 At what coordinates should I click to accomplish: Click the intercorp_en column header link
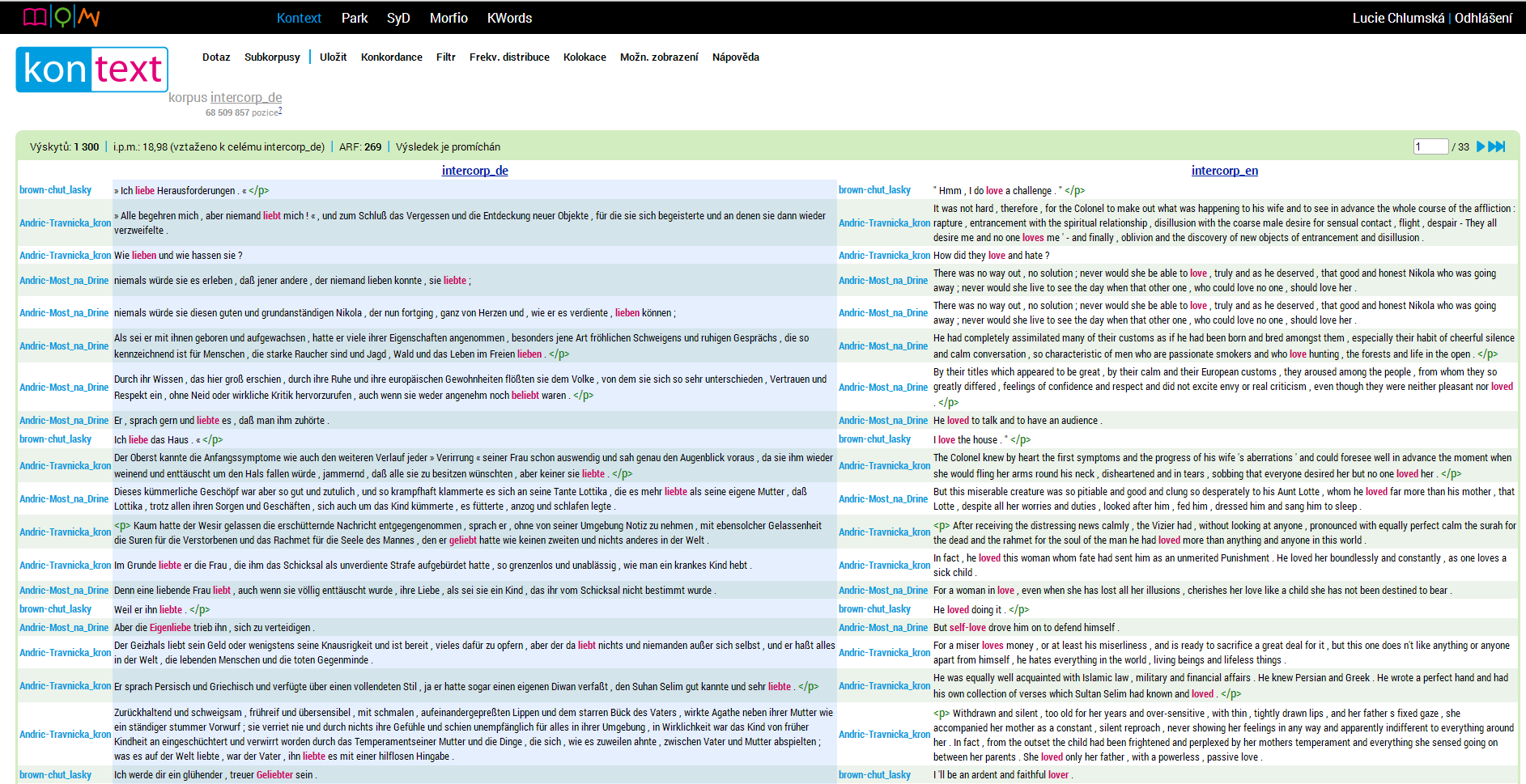(1225, 170)
